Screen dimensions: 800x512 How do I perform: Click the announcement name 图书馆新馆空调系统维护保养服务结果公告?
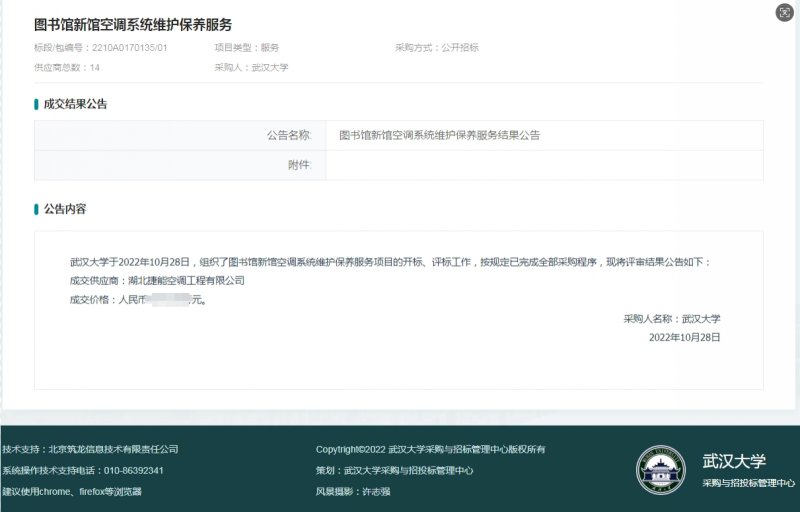pyautogui.click(x=439, y=135)
